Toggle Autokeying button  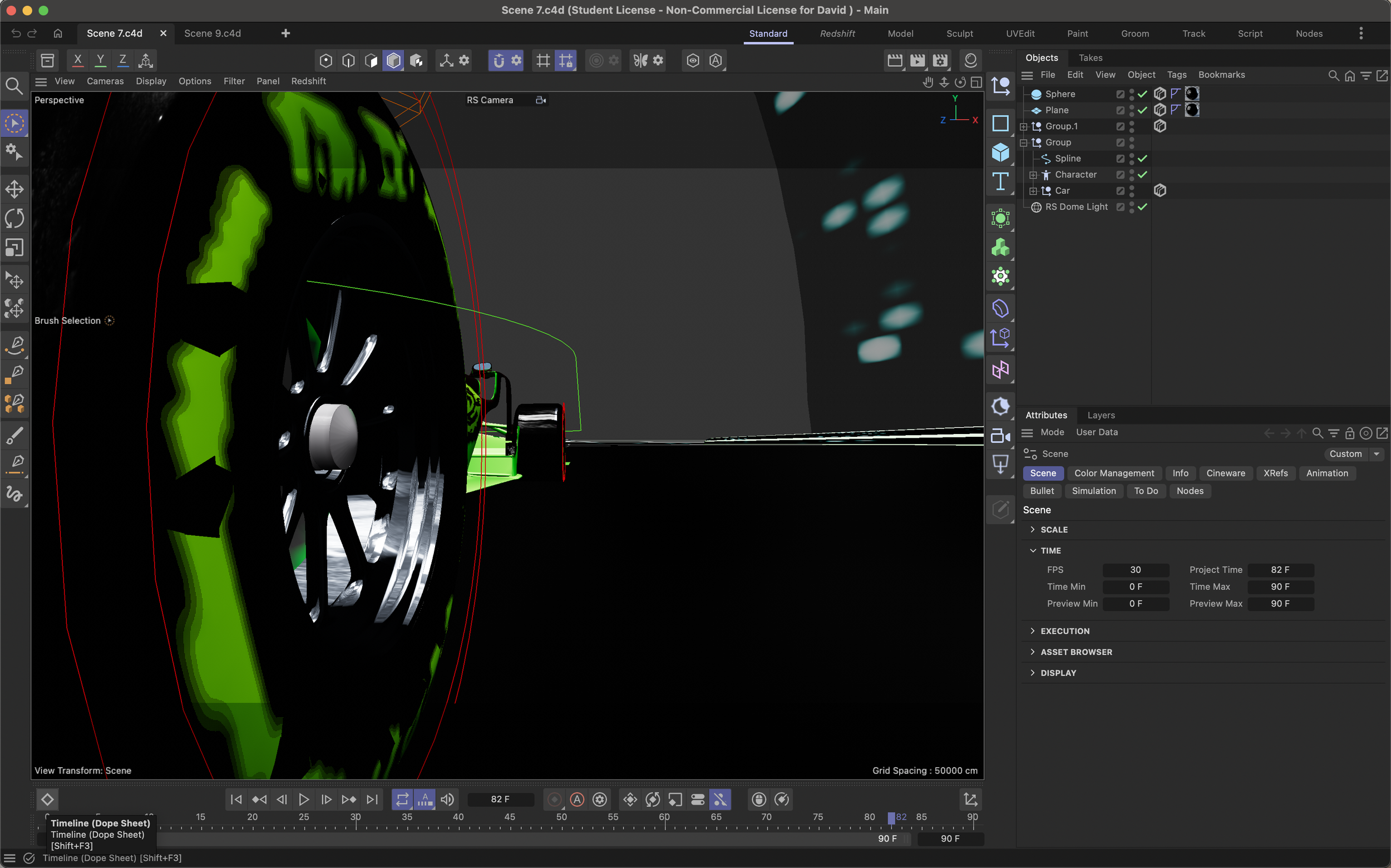point(577,799)
